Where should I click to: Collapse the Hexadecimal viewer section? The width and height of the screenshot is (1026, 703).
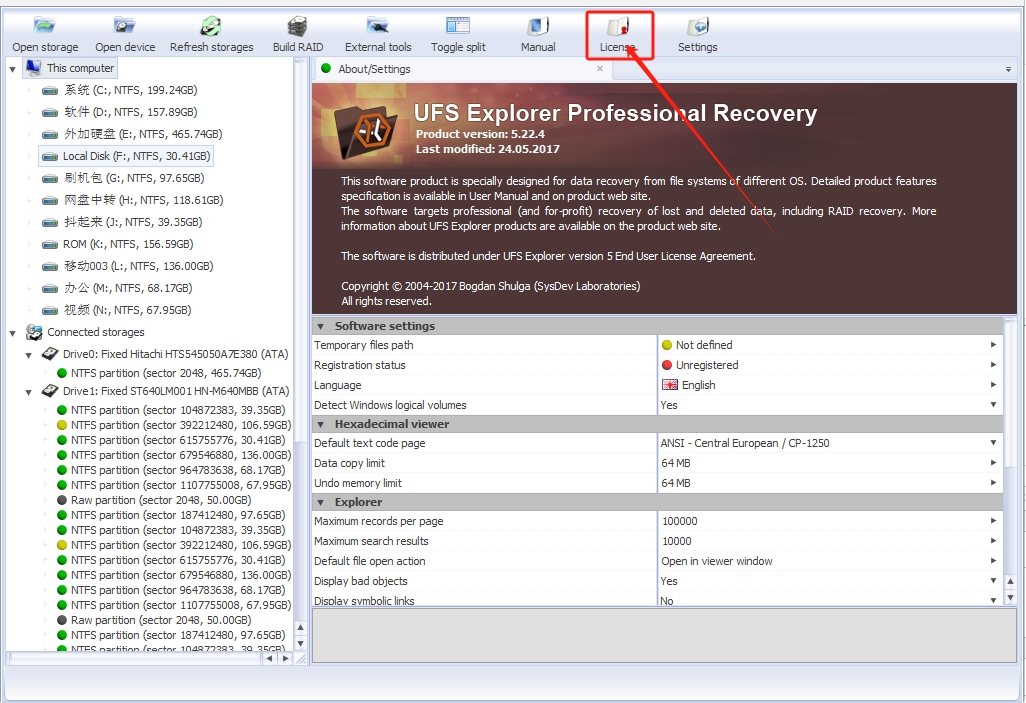click(x=321, y=424)
